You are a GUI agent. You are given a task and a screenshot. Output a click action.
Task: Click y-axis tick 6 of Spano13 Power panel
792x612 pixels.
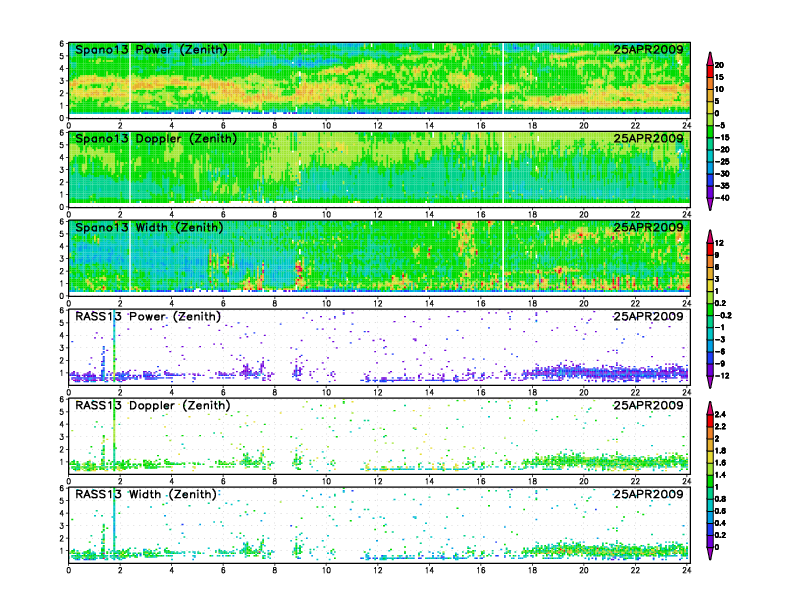coord(62,44)
